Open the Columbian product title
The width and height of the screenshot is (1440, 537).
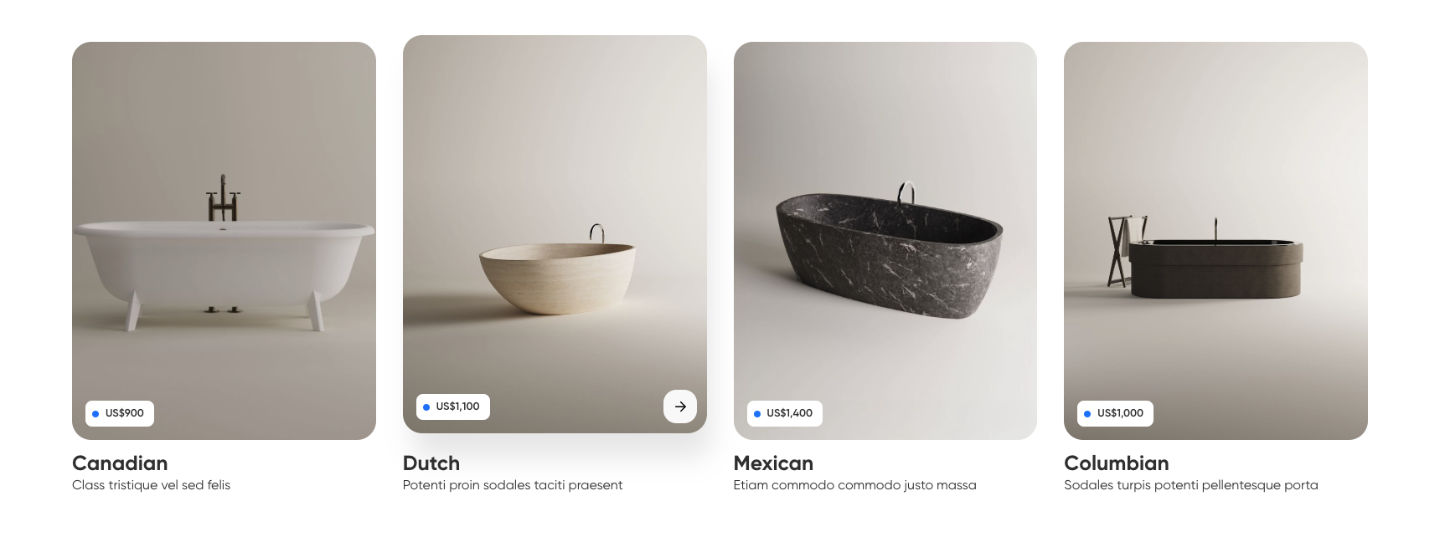[x=1116, y=463]
